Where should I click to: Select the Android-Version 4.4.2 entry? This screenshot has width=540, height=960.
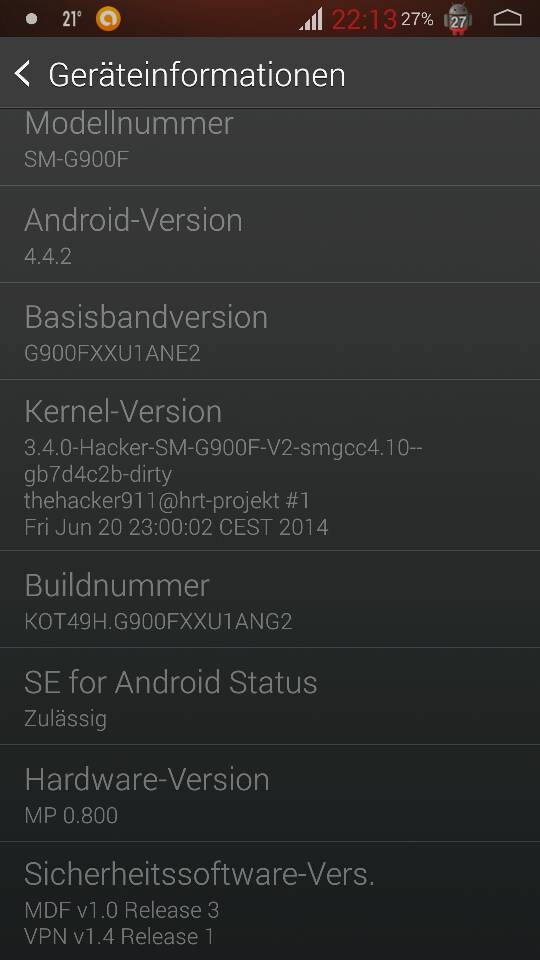pyautogui.click(x=270, y=234)
